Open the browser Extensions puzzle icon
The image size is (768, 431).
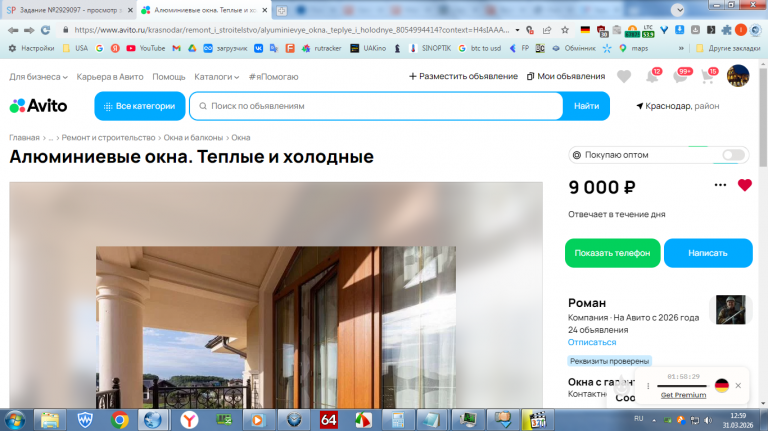[x=726, y=30]
